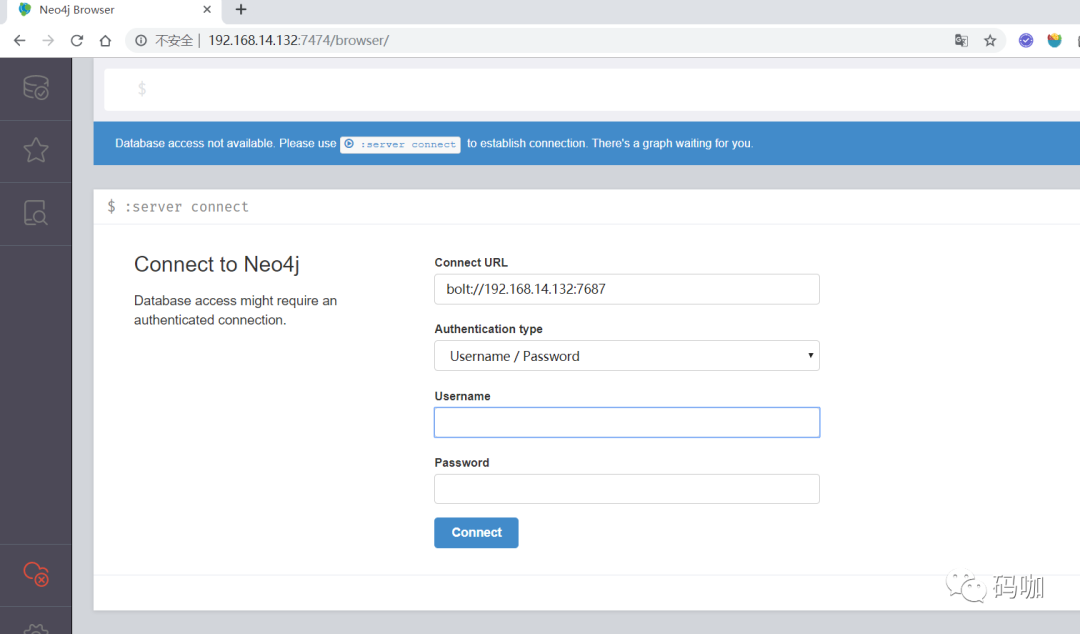Click the purple checkmark extension icon

click(1026, 41)
